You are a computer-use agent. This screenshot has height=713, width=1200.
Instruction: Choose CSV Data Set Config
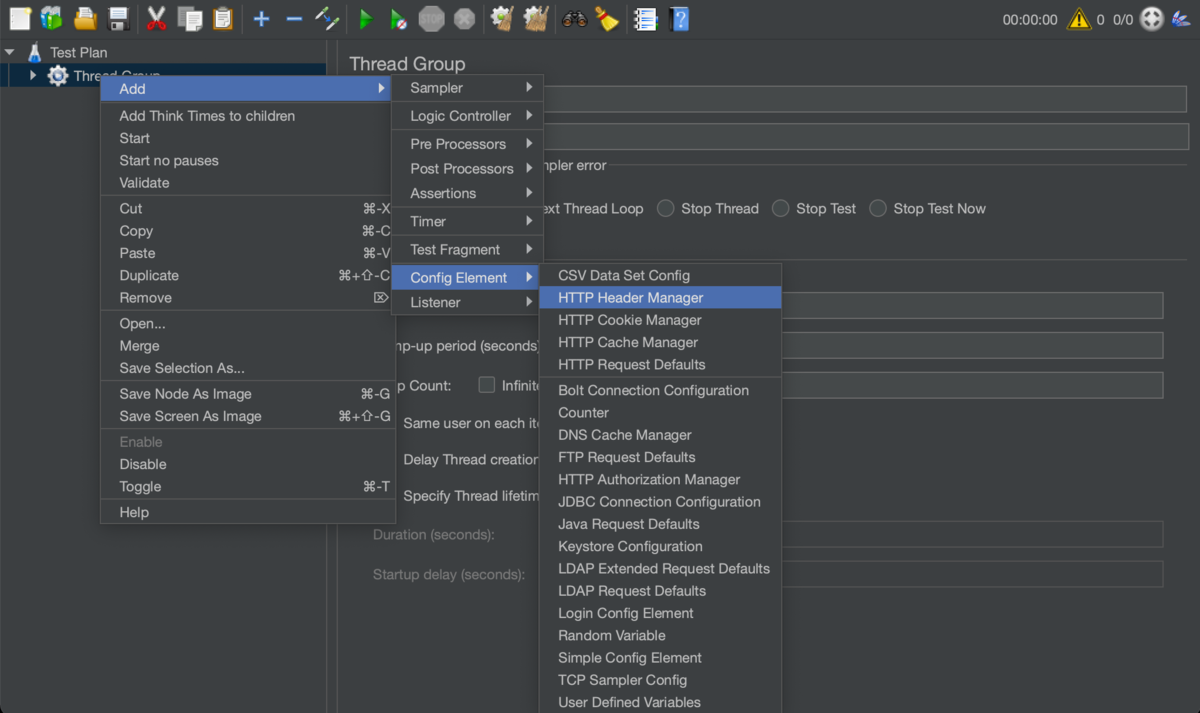tap(660, 275)
